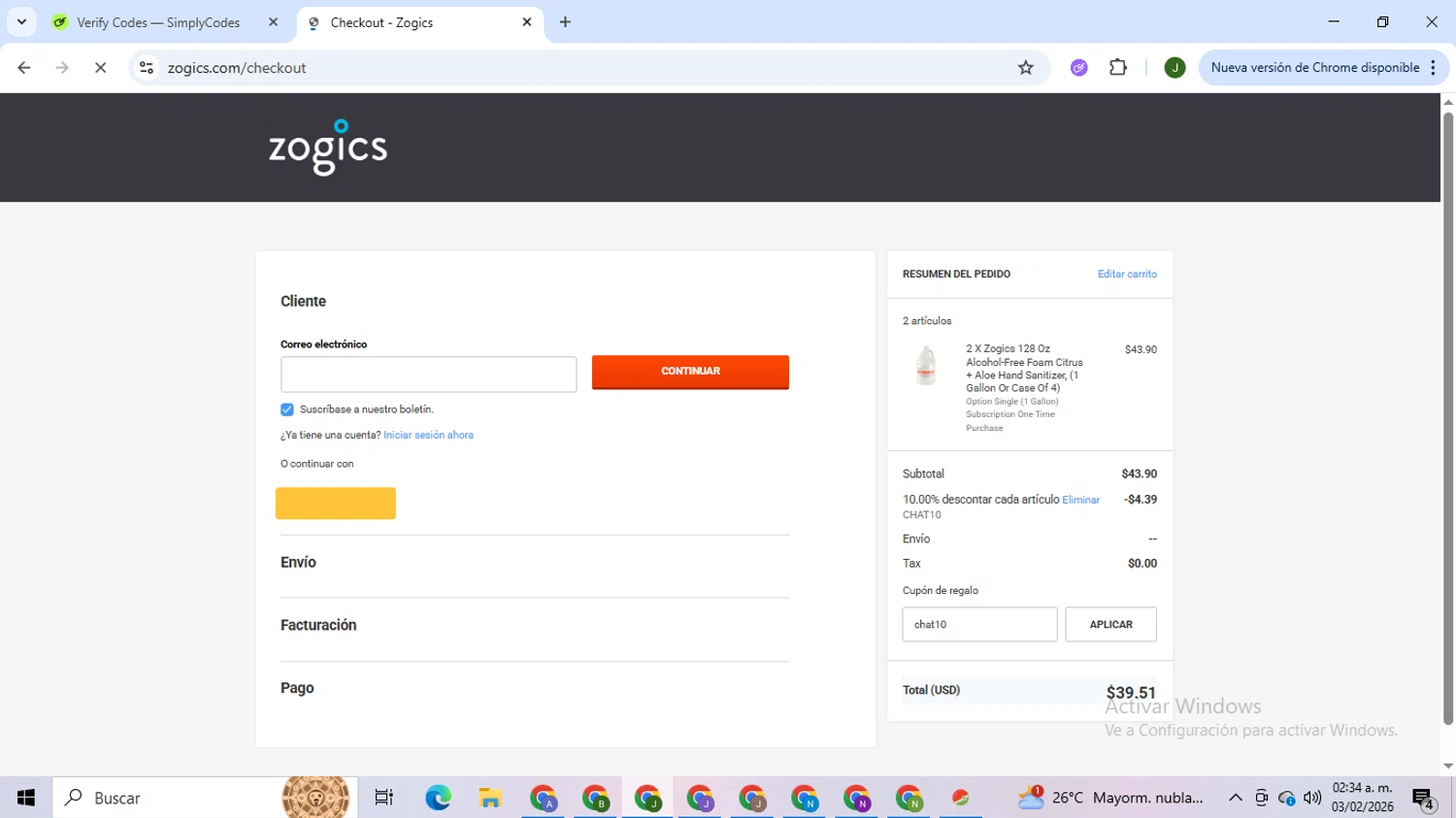The image size is (1456, 818).
Task: Click the Zogics 128 Oz product title
Action: (1024, 368)
